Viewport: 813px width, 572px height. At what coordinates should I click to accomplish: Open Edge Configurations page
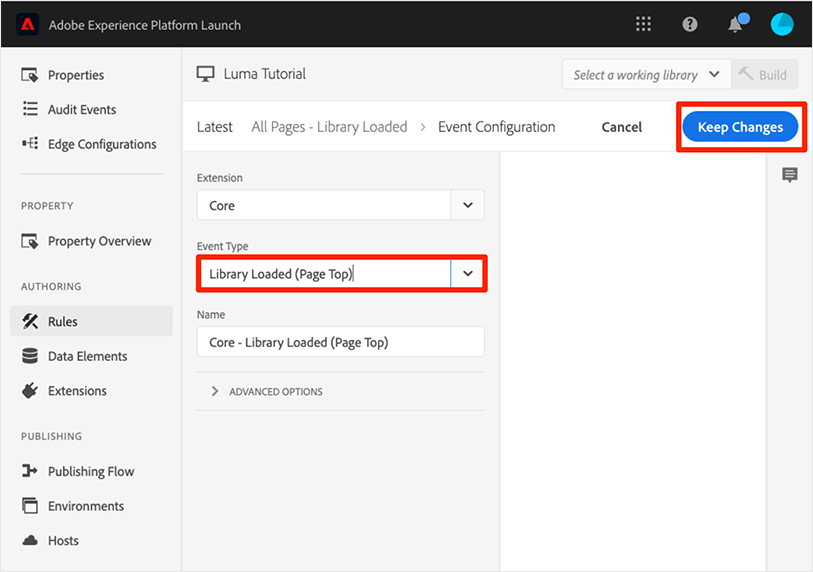point(102,144)
